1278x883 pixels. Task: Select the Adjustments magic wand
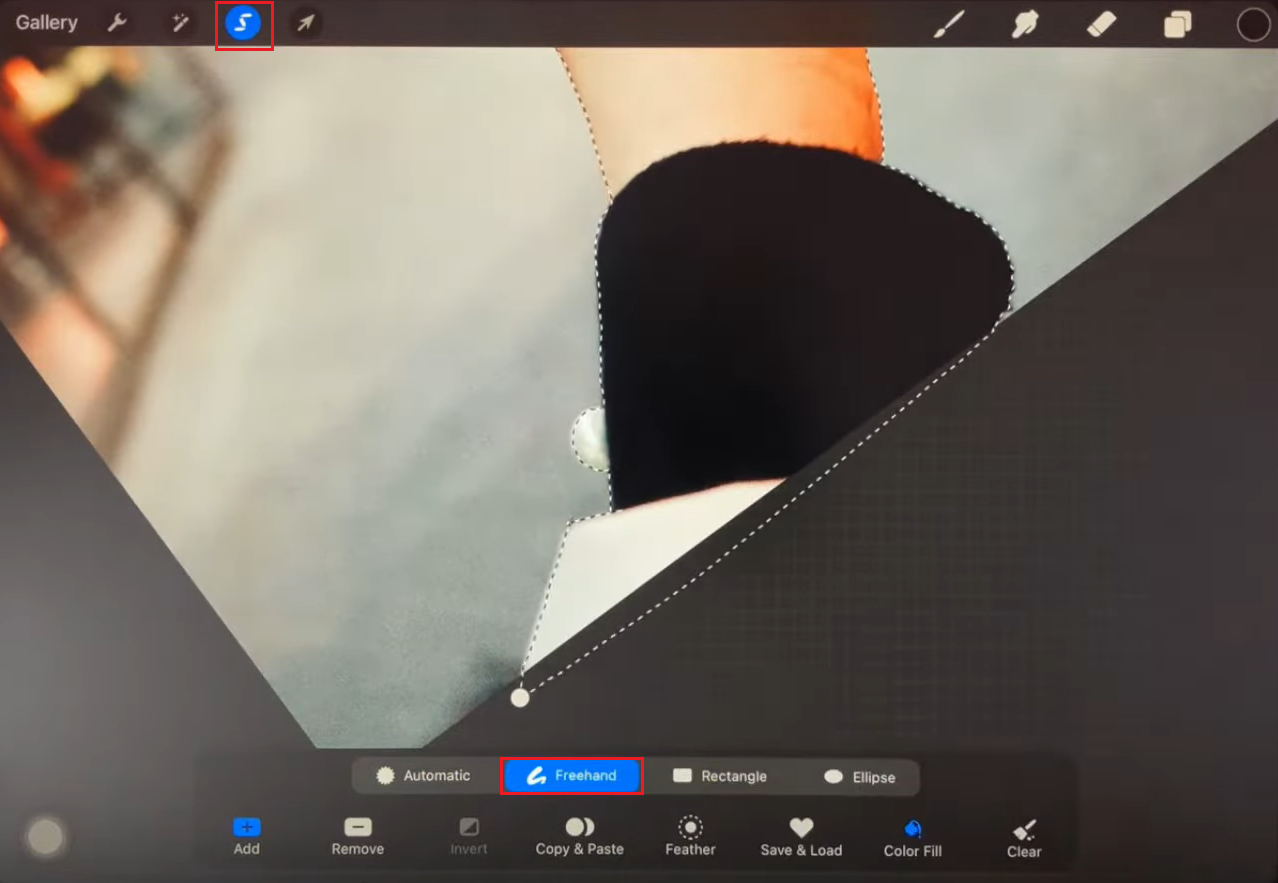(x=179, y=22)
